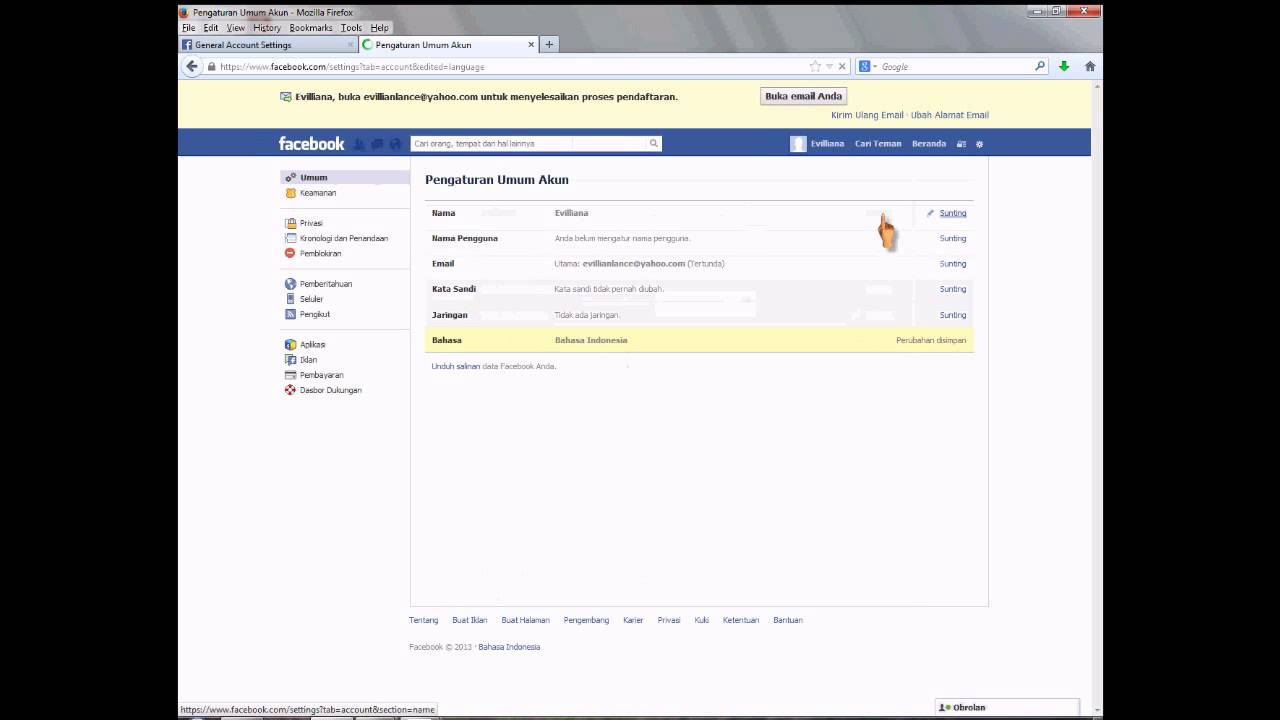Open Cari Teman in top bar
This screenshot has width=1280, height=720.
click(878, 144)
